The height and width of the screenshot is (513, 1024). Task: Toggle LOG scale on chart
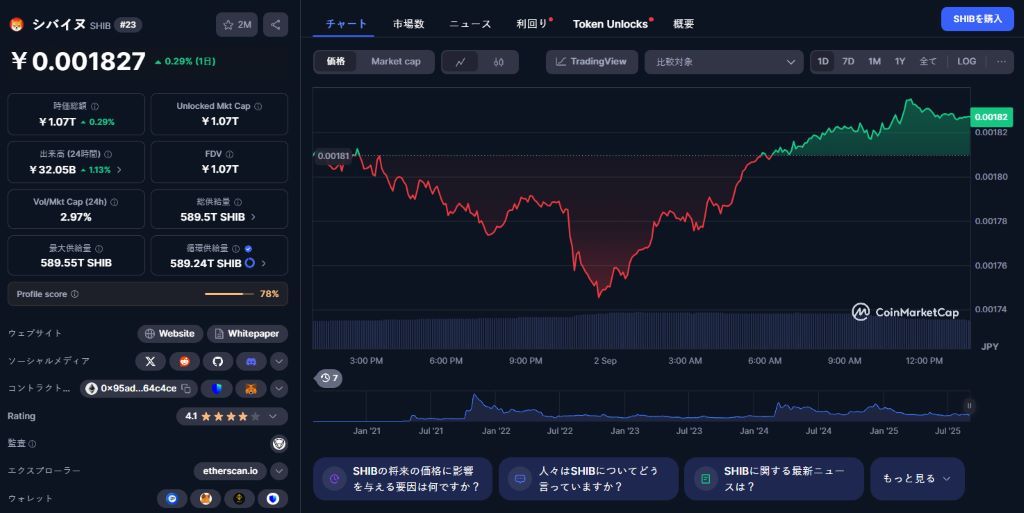[967, 61]
